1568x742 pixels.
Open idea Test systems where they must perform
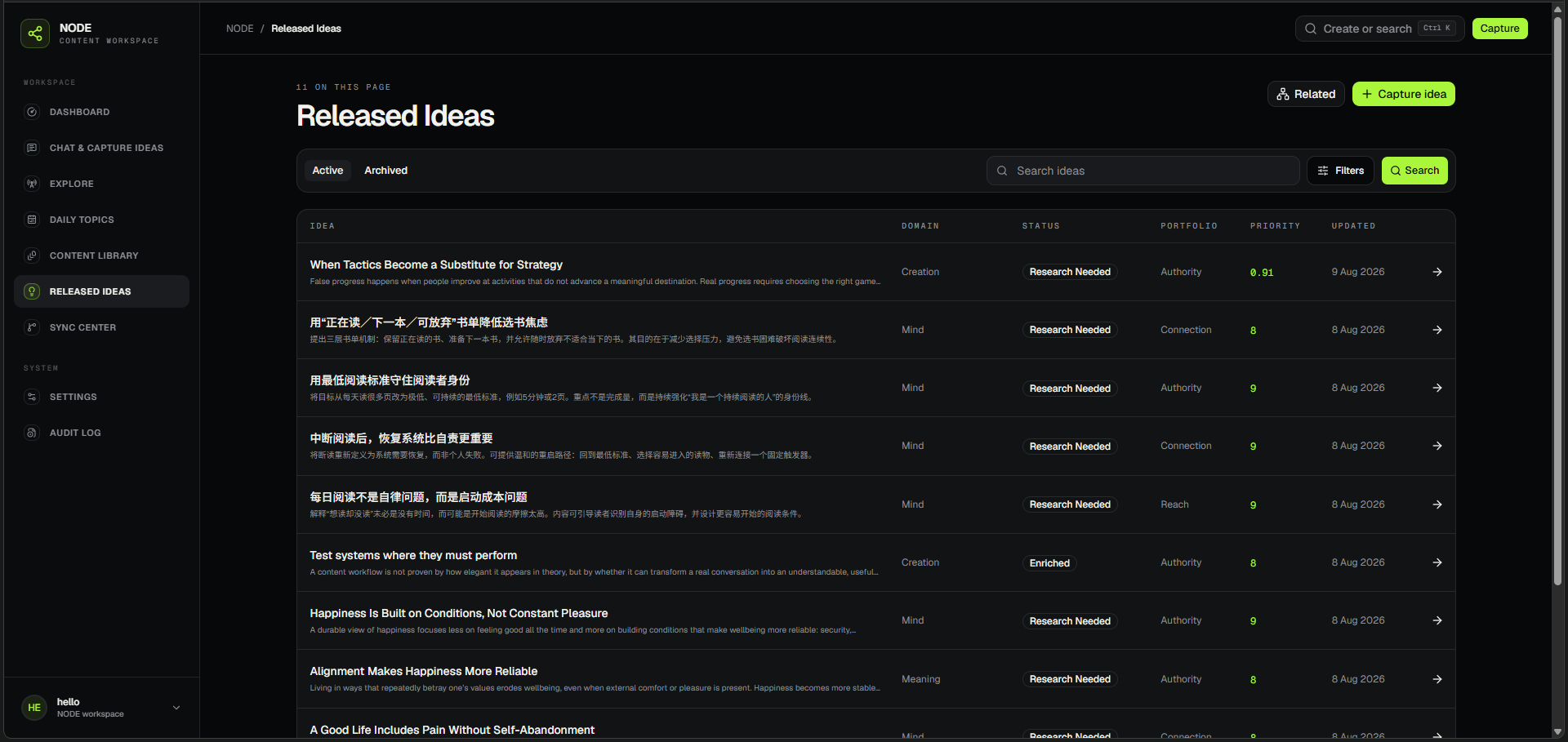[413, 555]
